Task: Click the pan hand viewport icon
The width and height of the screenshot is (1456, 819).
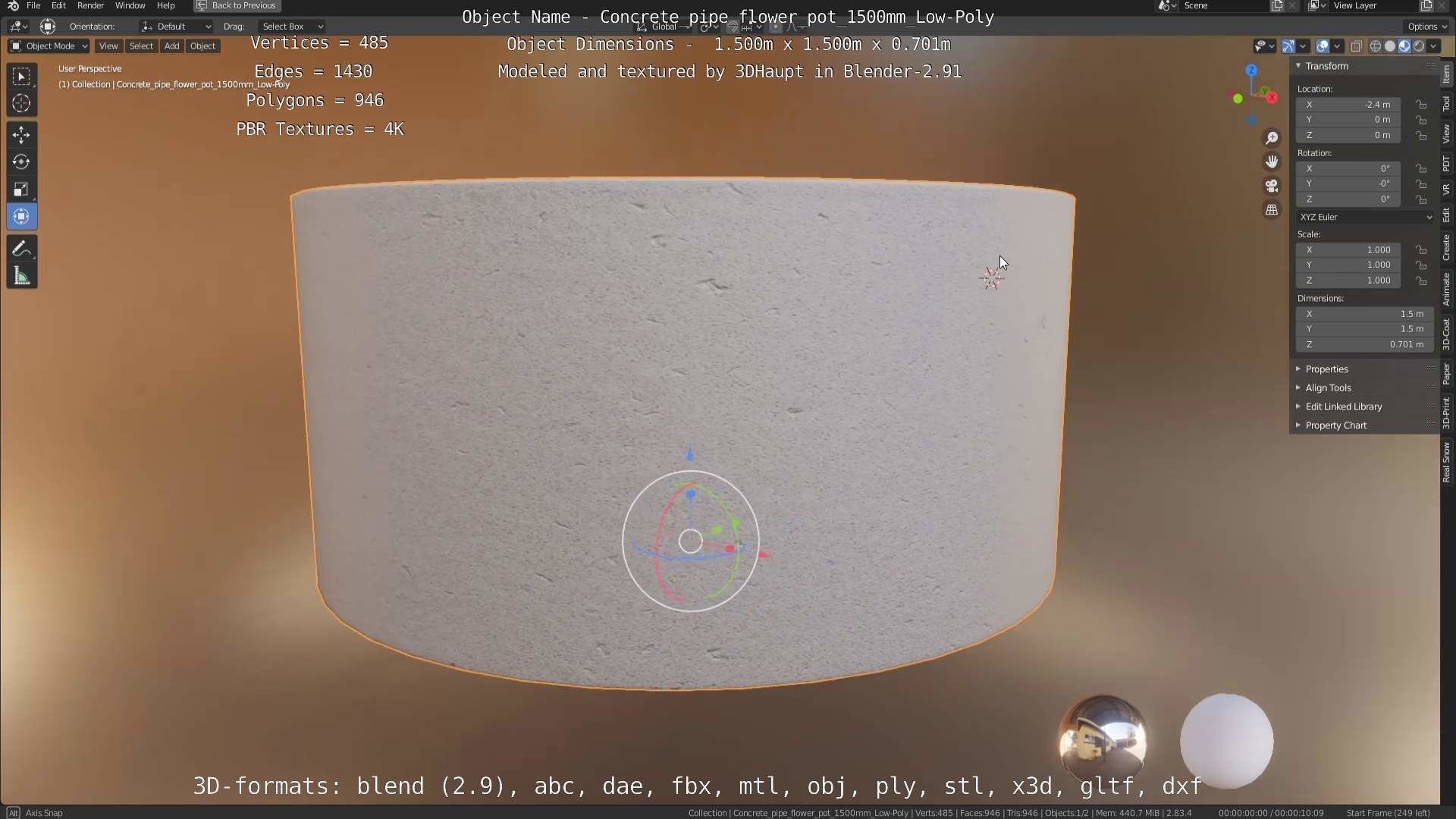Action: coord(1272,162)
